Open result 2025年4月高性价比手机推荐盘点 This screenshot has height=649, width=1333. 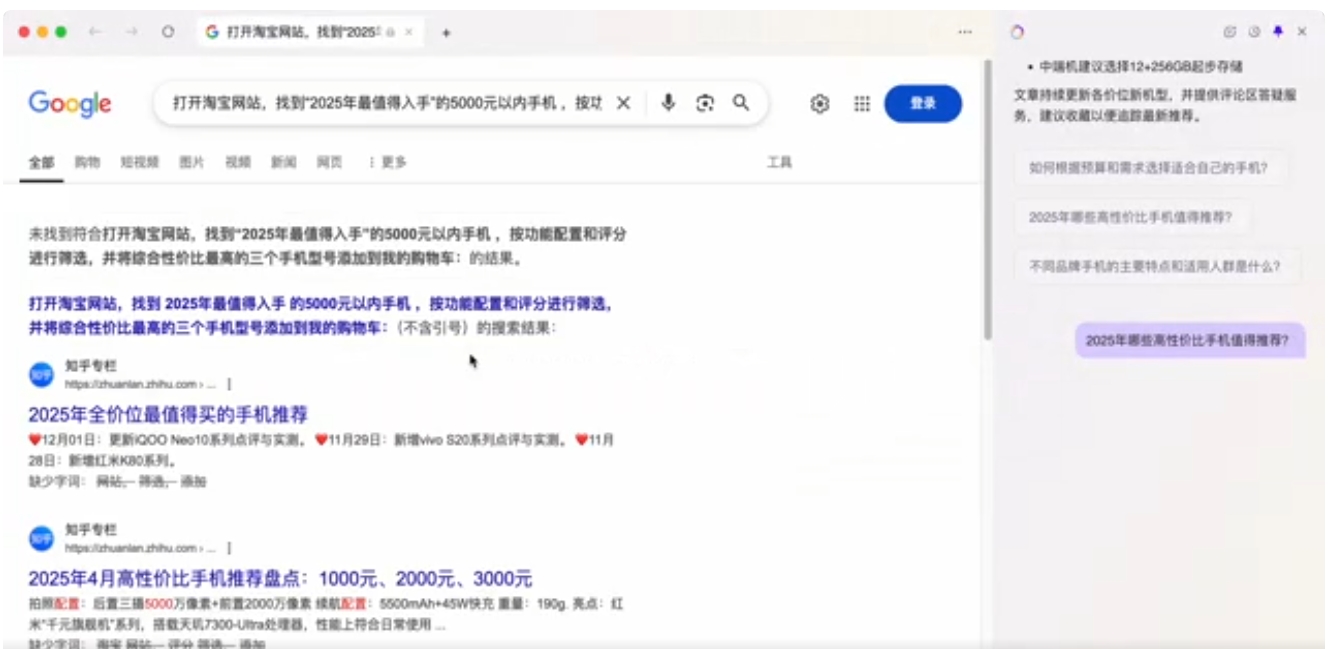(x=280, y=578)
